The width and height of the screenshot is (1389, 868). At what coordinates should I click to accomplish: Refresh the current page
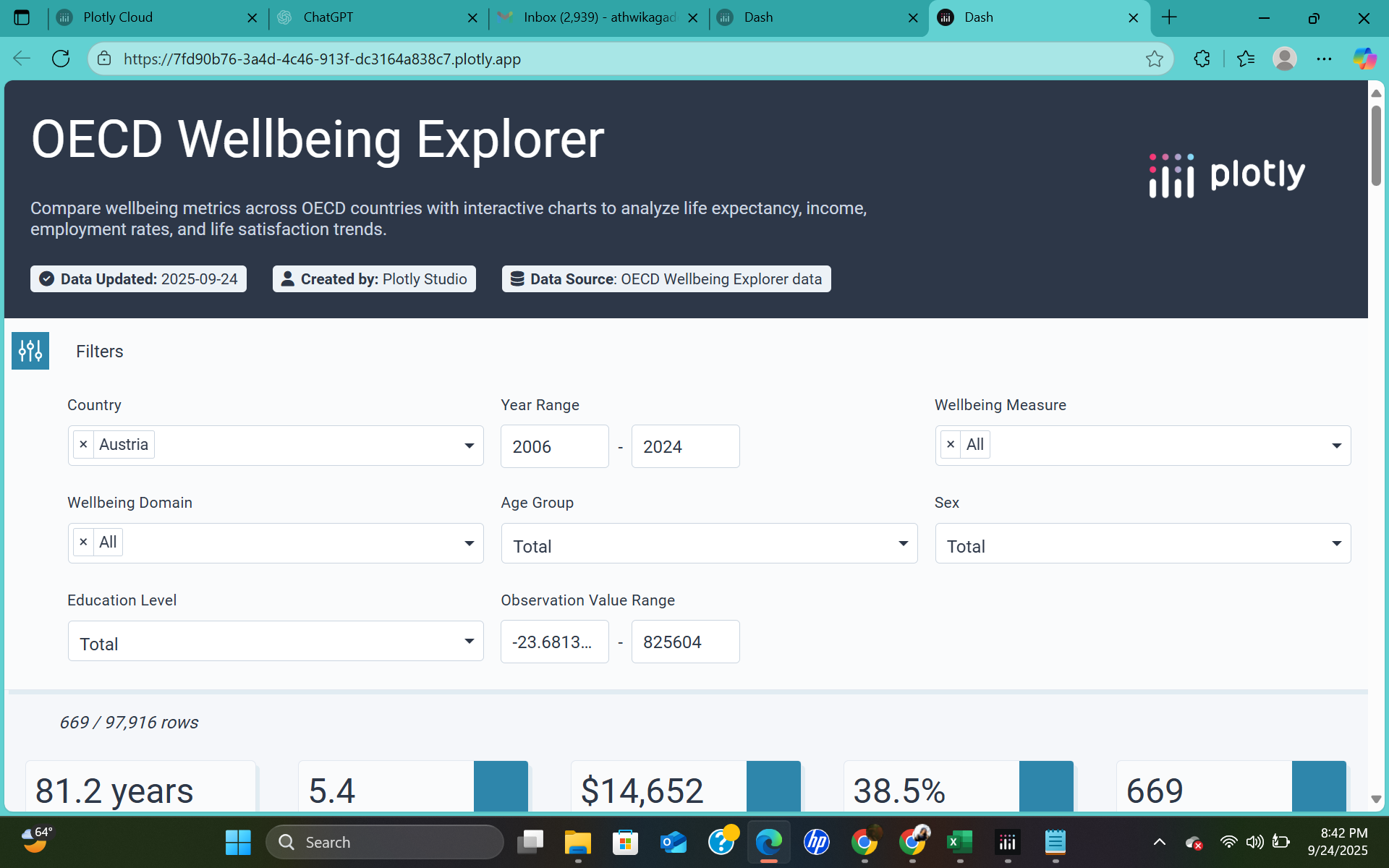tap(61, 59)
